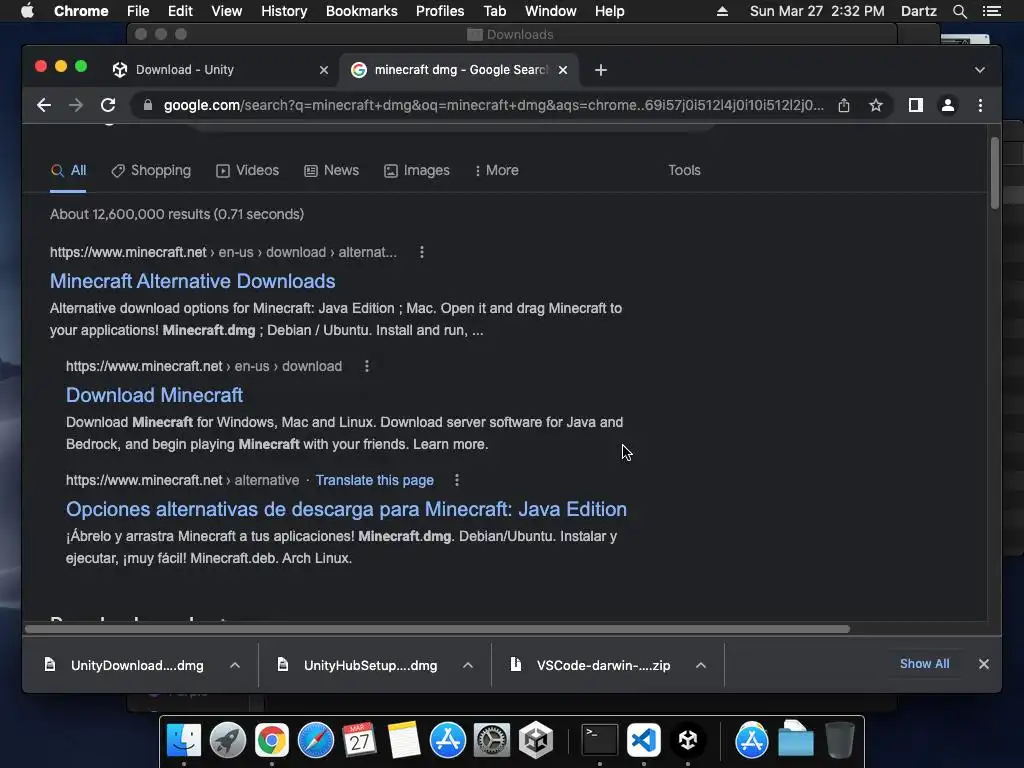Click the forward navigation arrow

click(x=76, y=105)
